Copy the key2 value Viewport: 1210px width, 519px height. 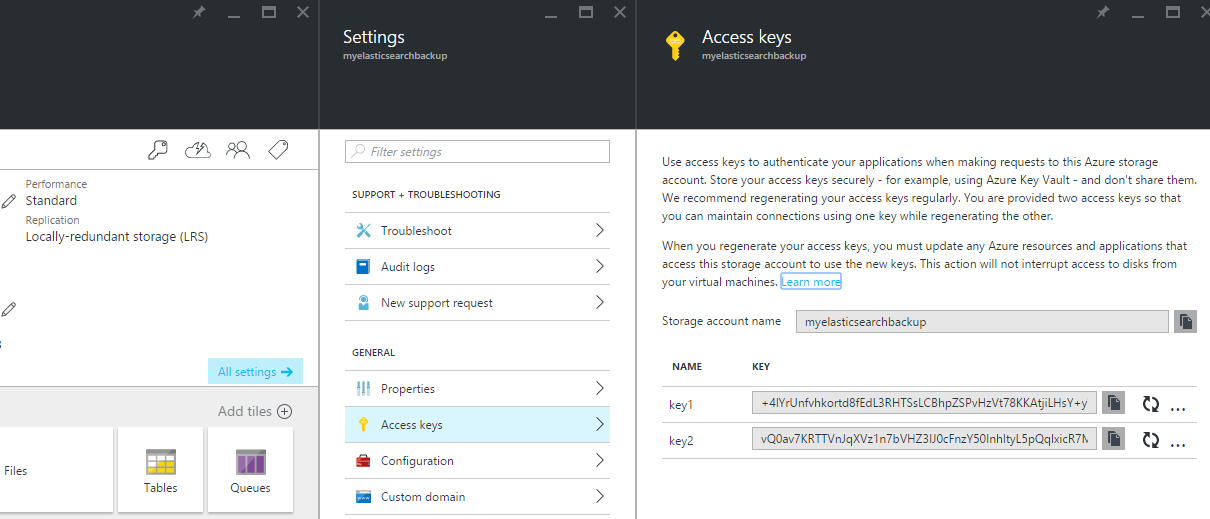pyautogui.click(x=1114, y=438)
